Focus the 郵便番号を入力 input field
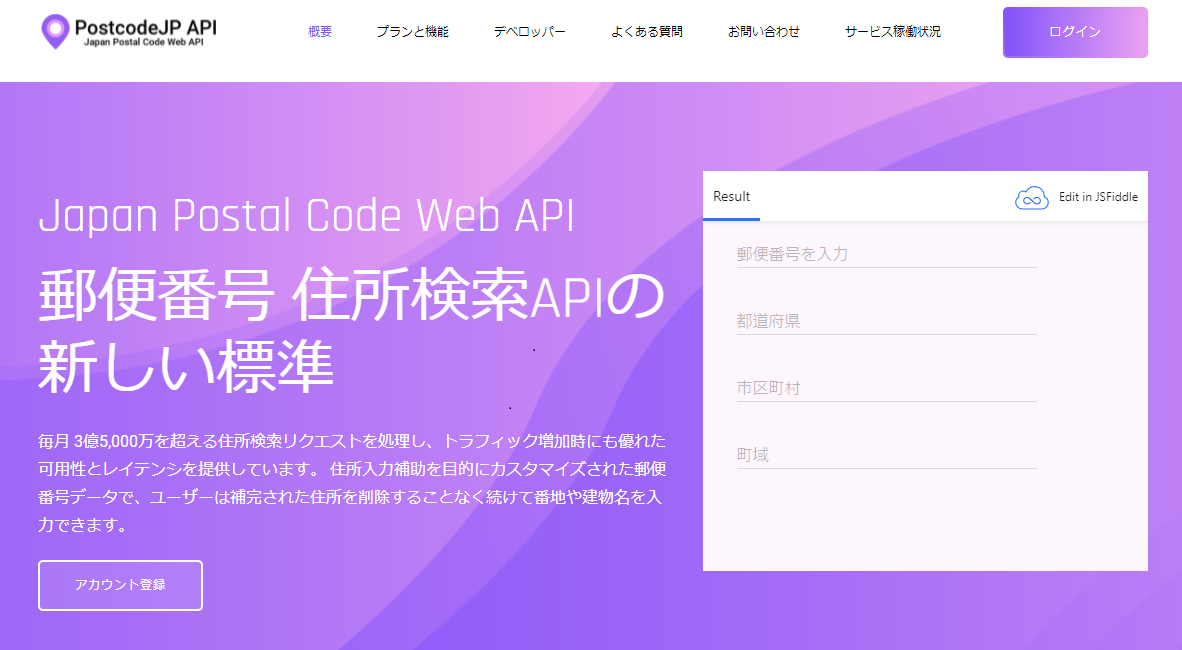The height and width of the screenshot is (650, 1182). tap(886, 254)
